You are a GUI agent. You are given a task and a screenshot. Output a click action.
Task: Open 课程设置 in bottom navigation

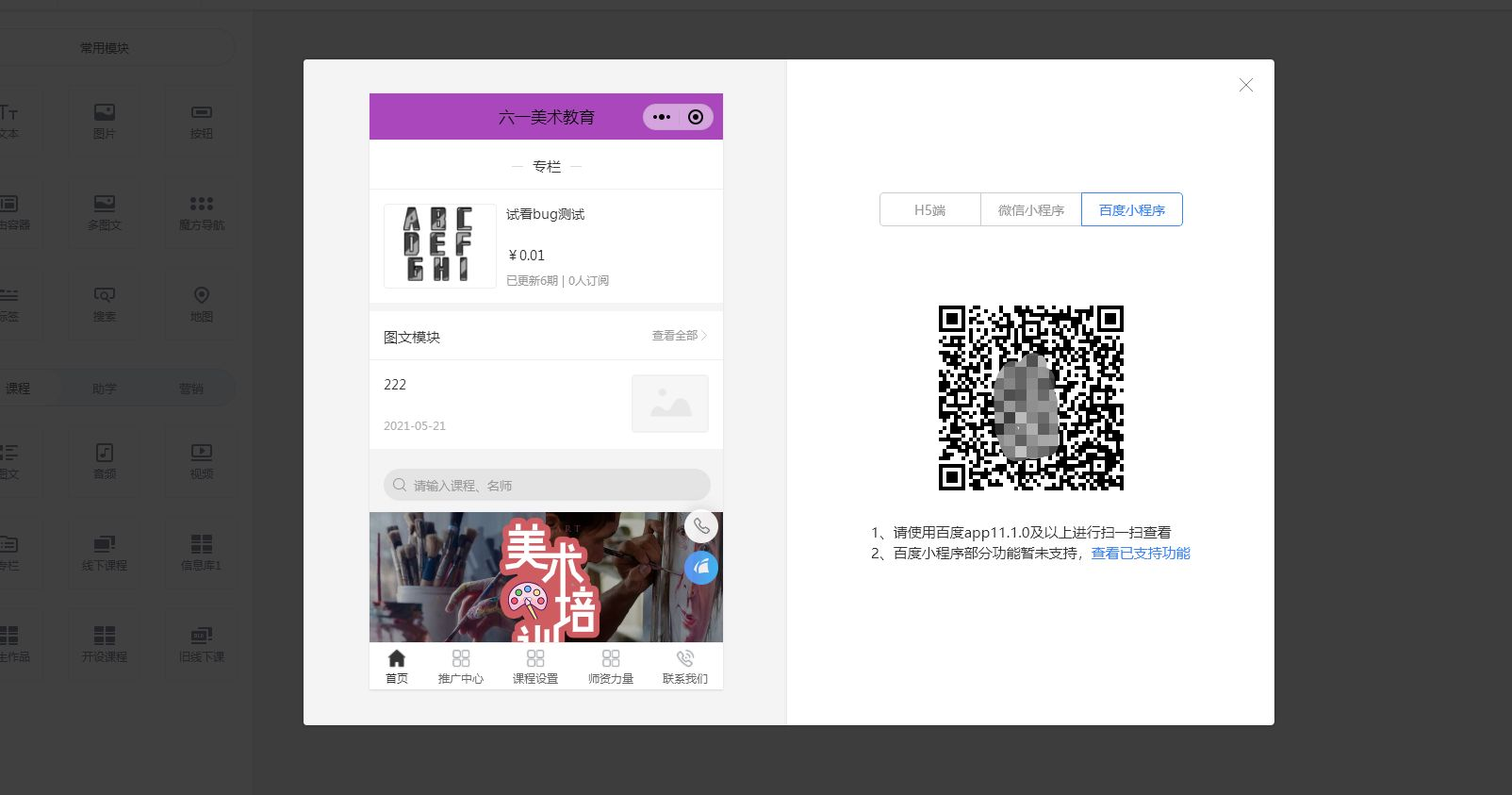[535, 667]
